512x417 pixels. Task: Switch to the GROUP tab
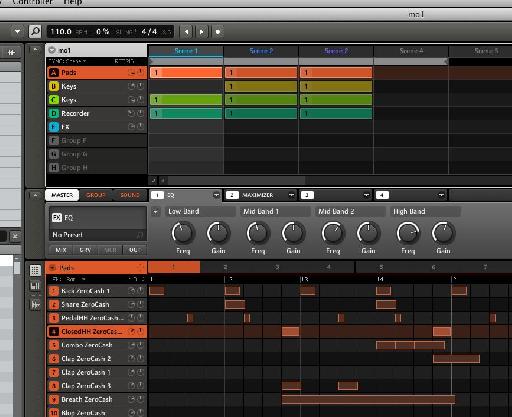point(96,195)
